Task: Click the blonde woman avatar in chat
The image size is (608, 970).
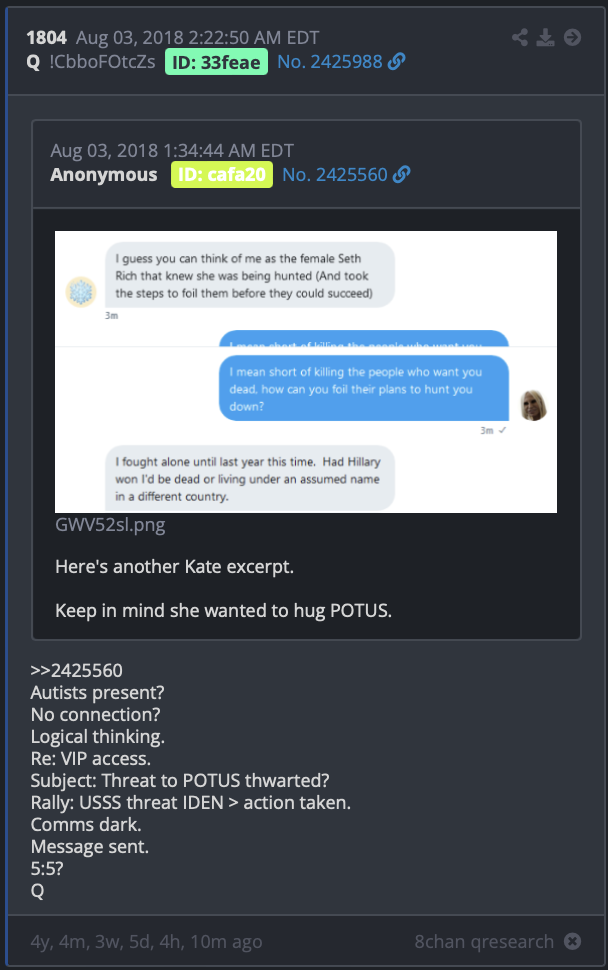Action: tap(533, 406)
